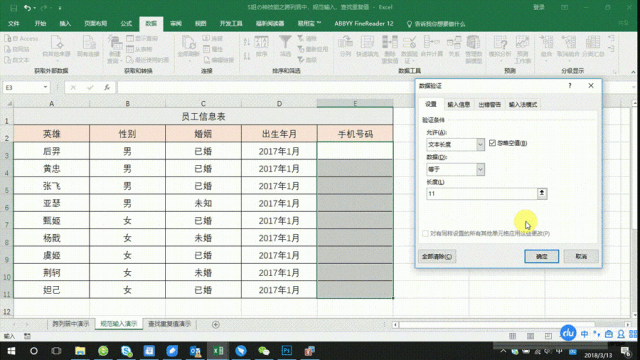This screenshot has width=640, height=360.
Task: Click the 预测工作表 Forecast Sheet icon
Action: point(522,49)
